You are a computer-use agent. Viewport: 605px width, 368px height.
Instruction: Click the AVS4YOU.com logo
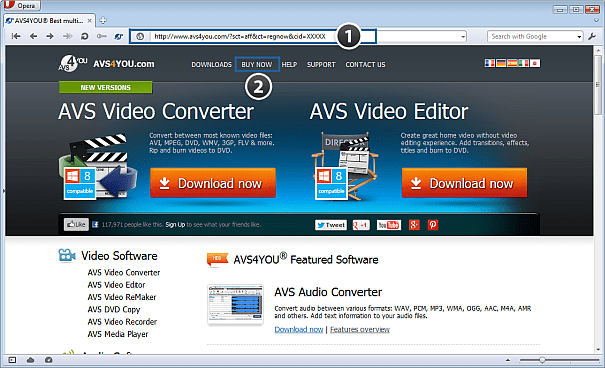coord(106,63)
